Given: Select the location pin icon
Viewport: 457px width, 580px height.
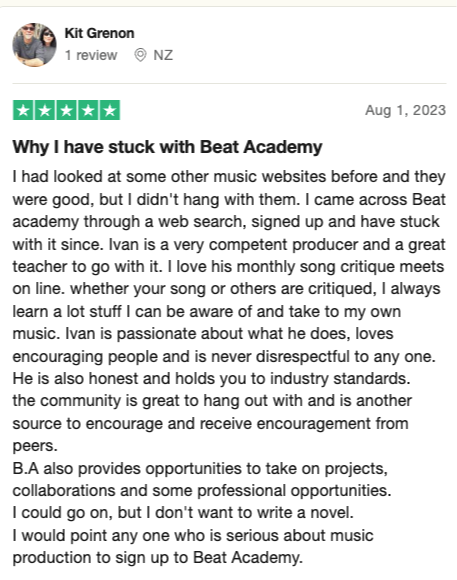Looking at the screenshot, I should point(140,55).
